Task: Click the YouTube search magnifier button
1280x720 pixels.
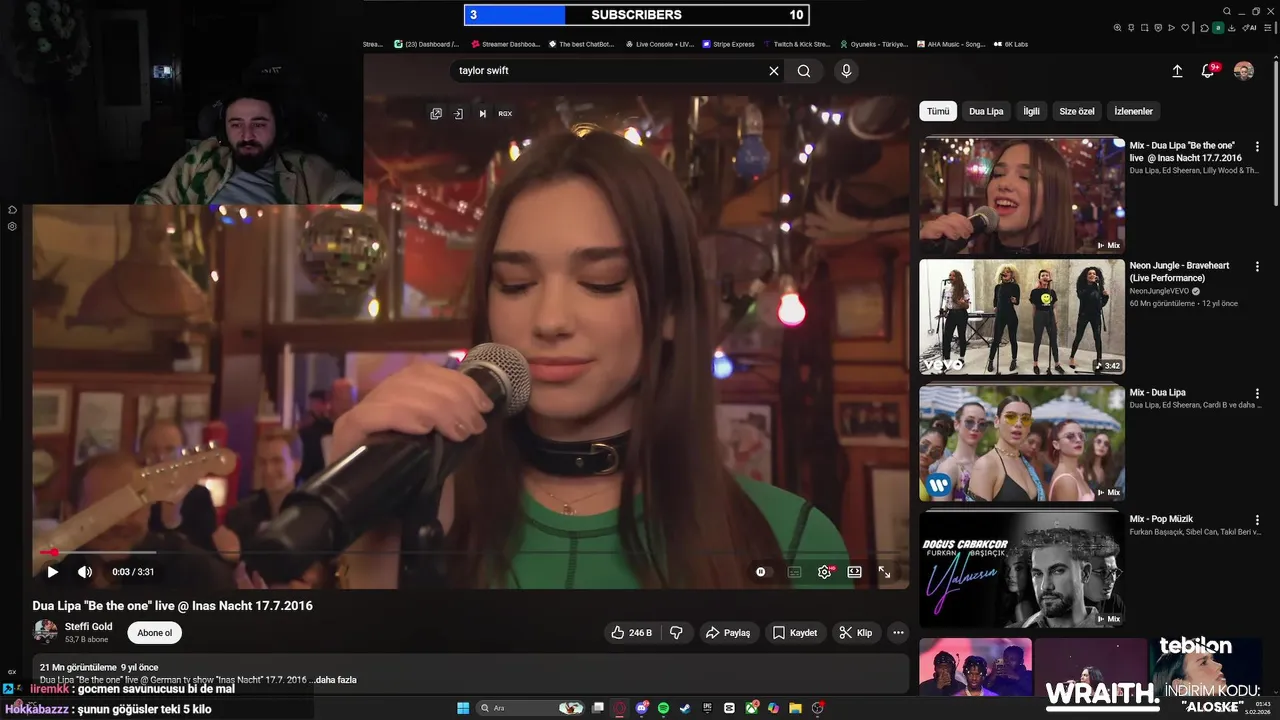Action: [804, 71]
